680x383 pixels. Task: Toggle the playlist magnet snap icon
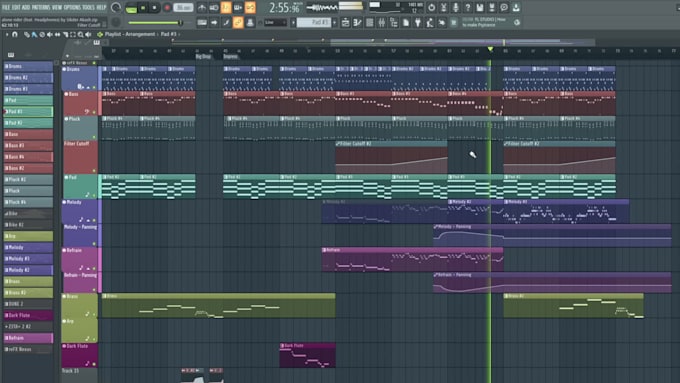point(15,34)
